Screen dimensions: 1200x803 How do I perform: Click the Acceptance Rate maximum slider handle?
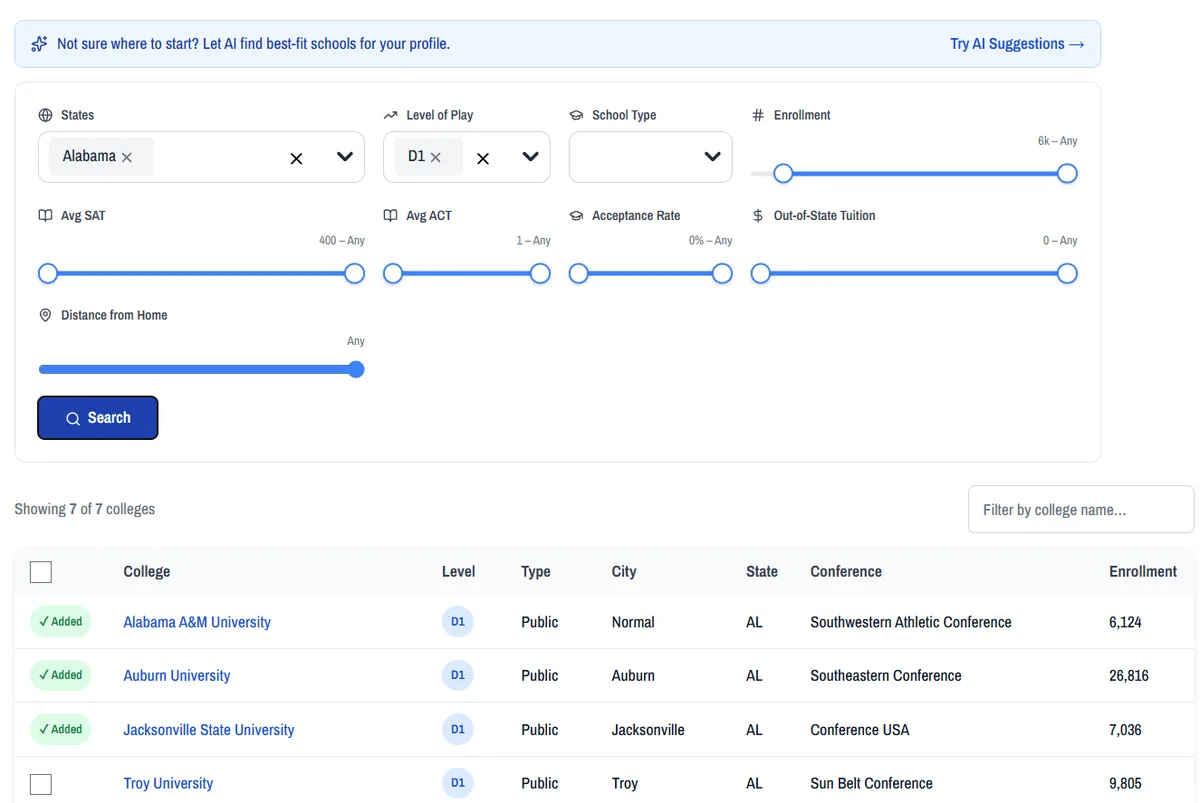click(x=722, y=274)
